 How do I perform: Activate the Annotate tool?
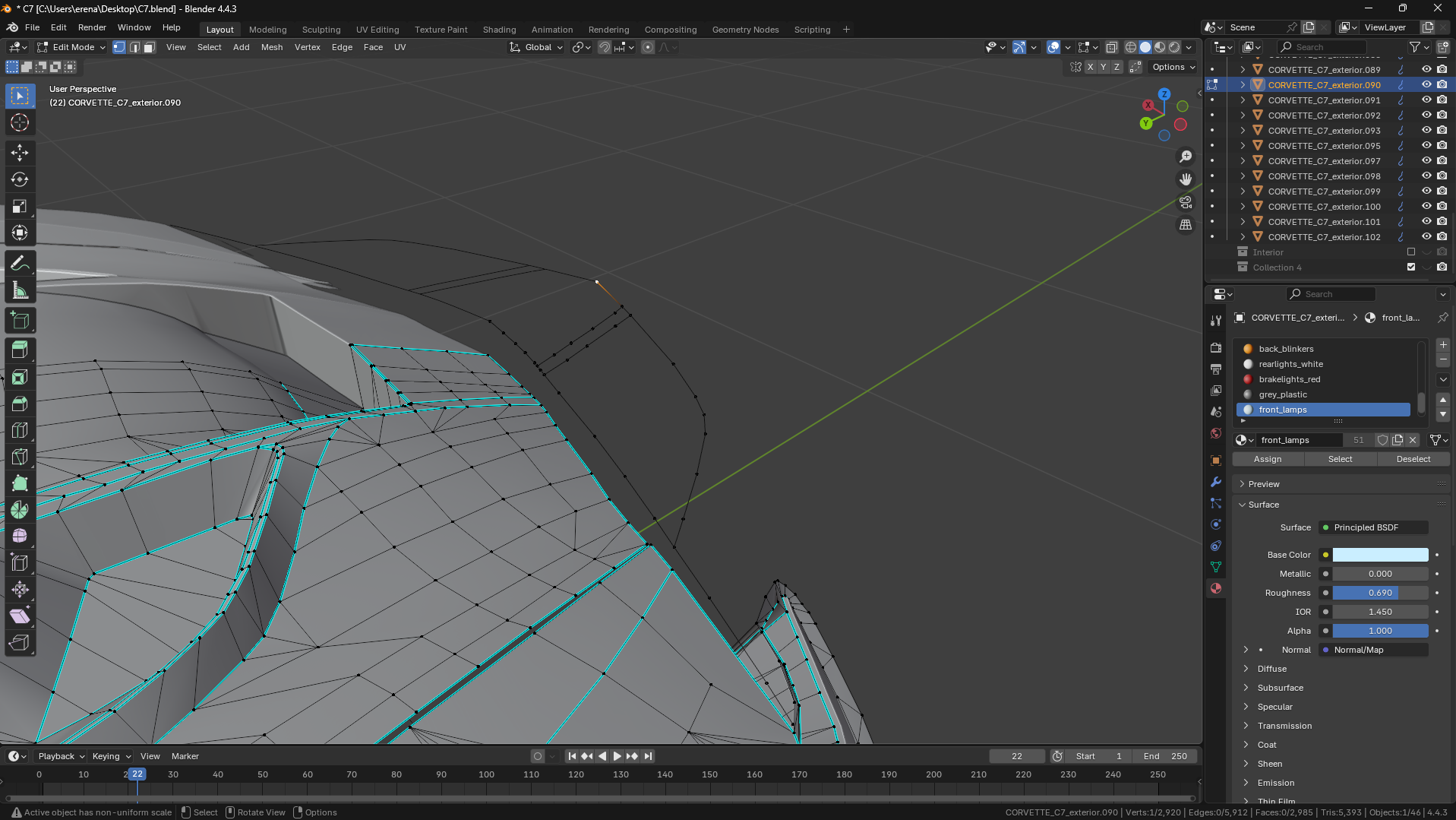tap(20, 264)
